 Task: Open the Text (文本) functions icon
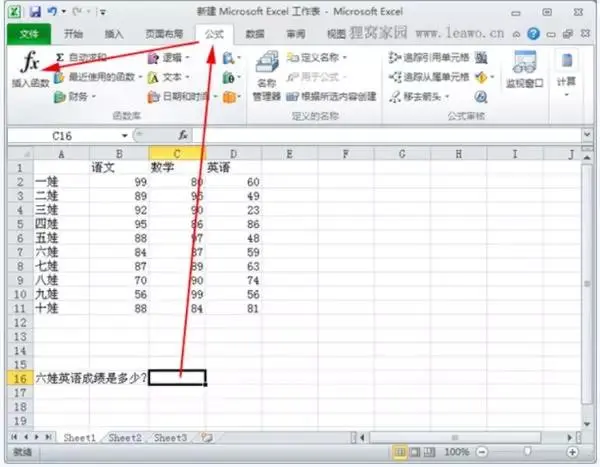click(x=153, y=78)
